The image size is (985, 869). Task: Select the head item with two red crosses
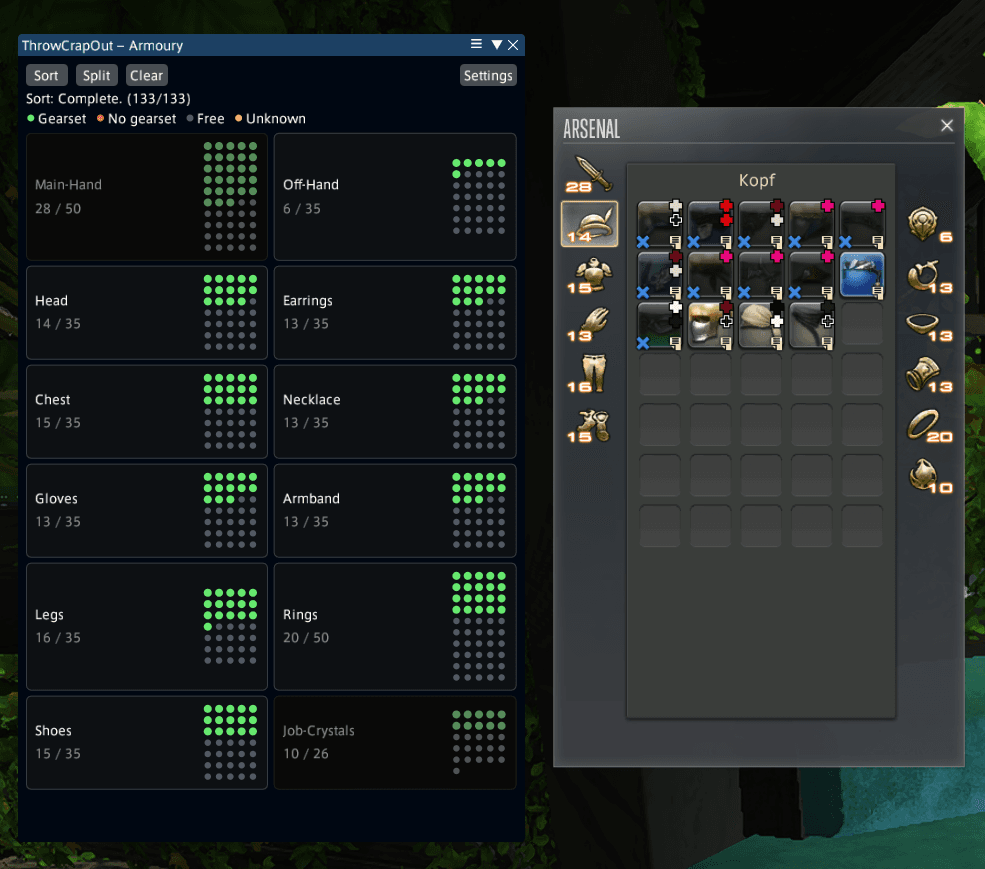710,224
